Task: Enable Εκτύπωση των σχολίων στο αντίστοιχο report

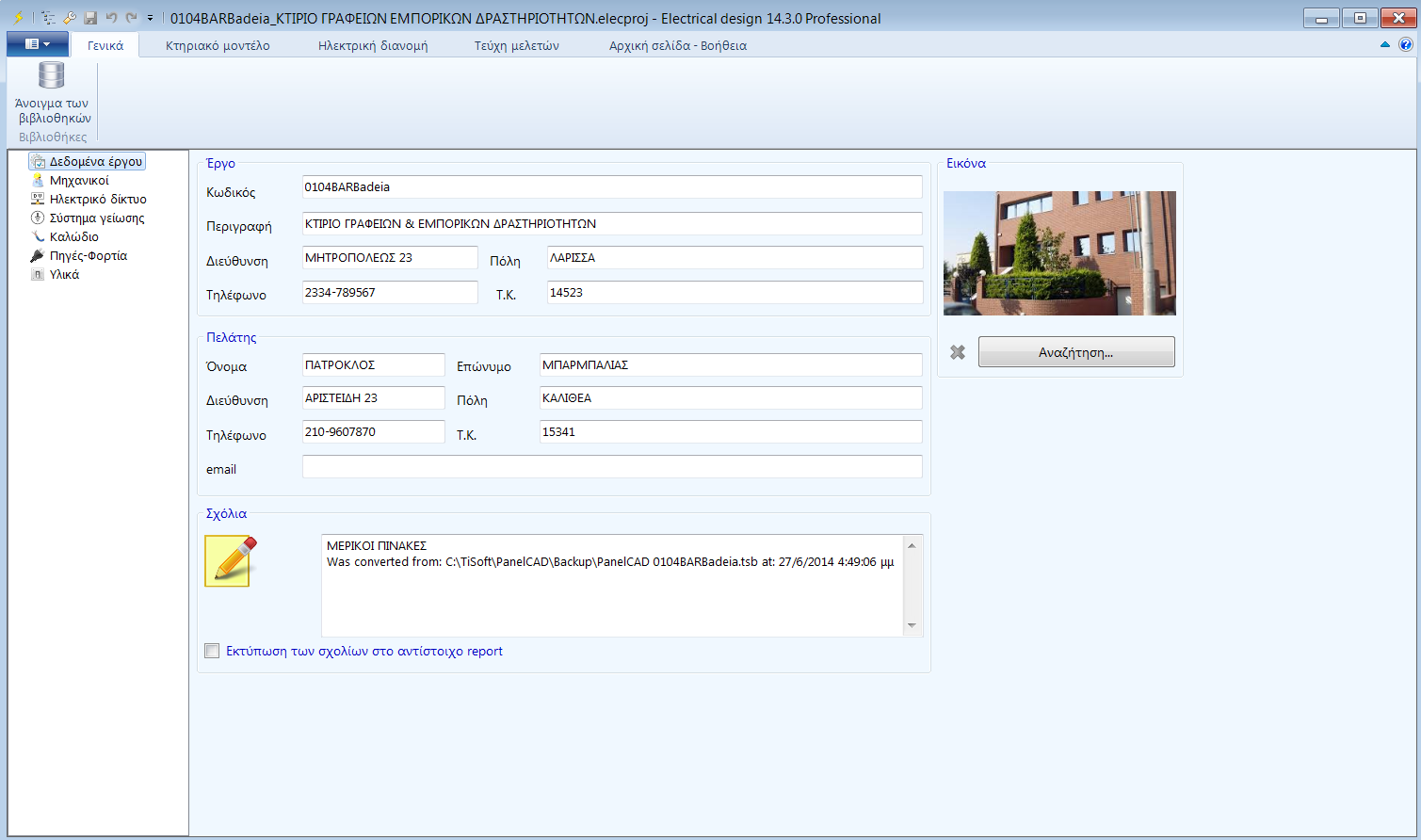Action: pos(212,650)
